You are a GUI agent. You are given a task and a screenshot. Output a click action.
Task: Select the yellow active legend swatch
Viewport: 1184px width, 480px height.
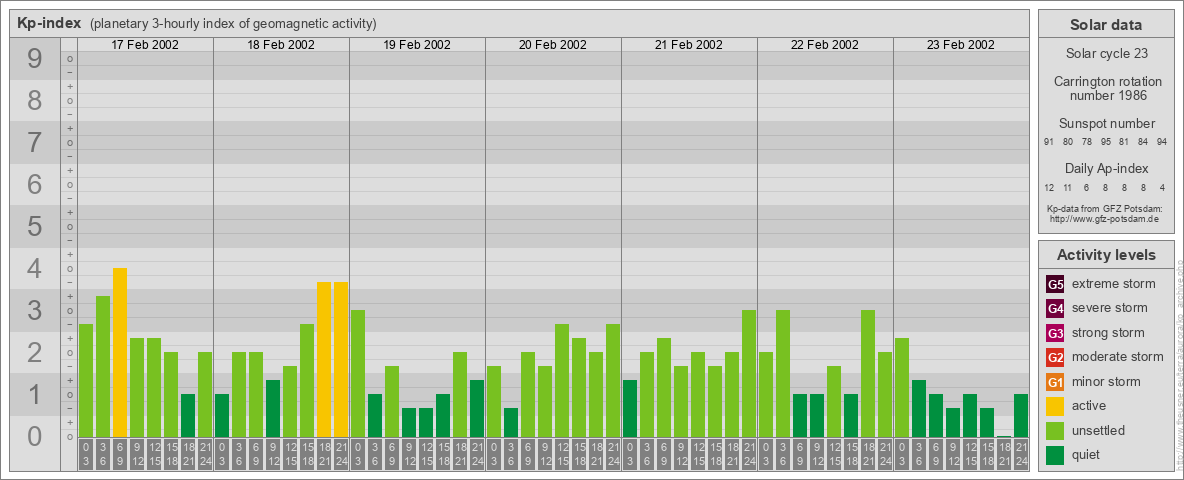click(x=1055, y=406)
